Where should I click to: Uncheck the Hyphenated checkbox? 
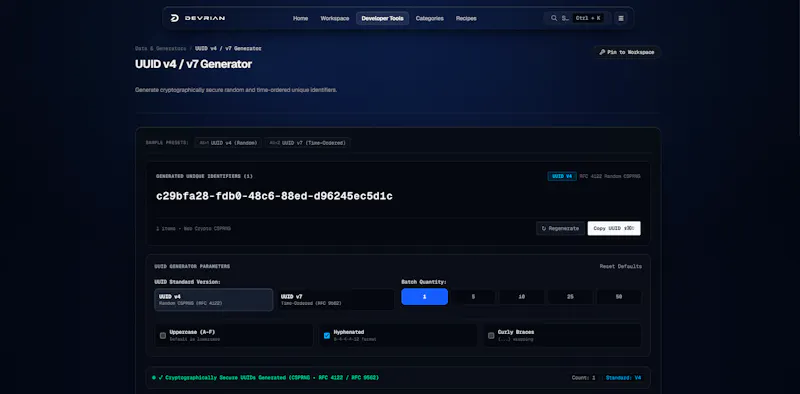[327, 336]
